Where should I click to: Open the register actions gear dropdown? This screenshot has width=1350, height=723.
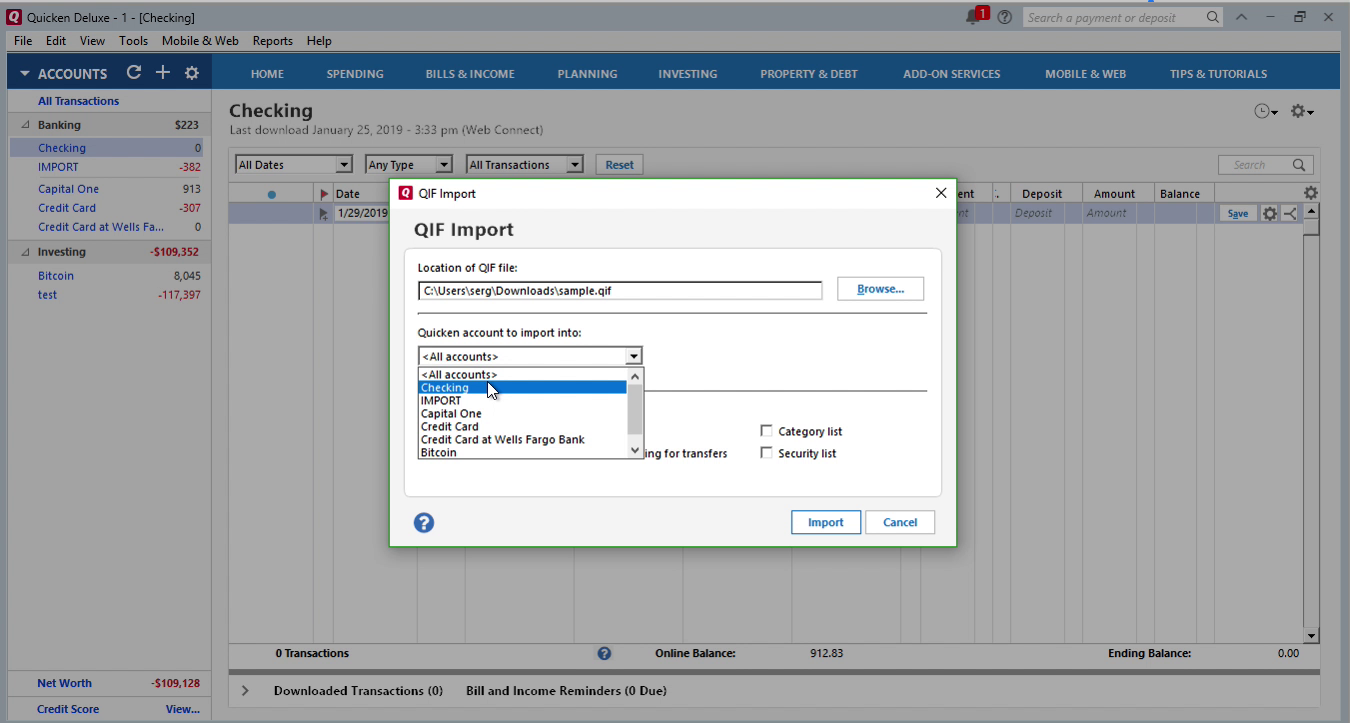[1301, 112]
